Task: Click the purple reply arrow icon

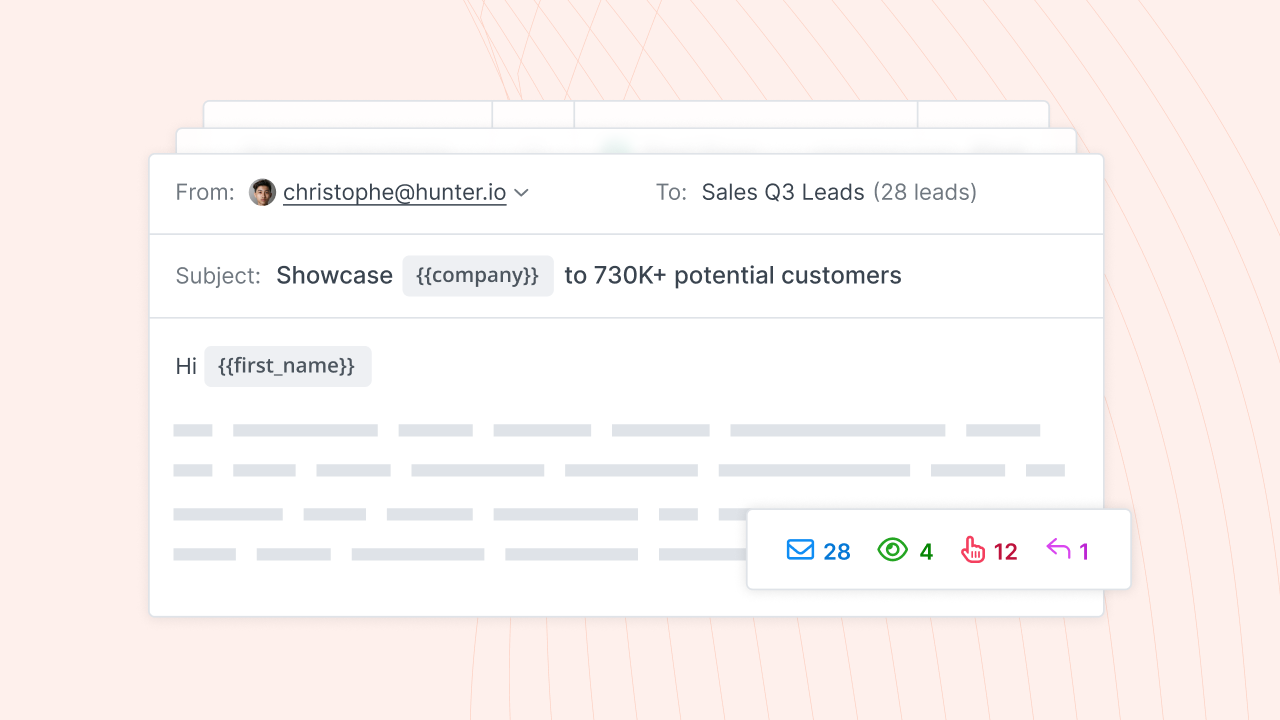Action: (x=1058, y=549)
